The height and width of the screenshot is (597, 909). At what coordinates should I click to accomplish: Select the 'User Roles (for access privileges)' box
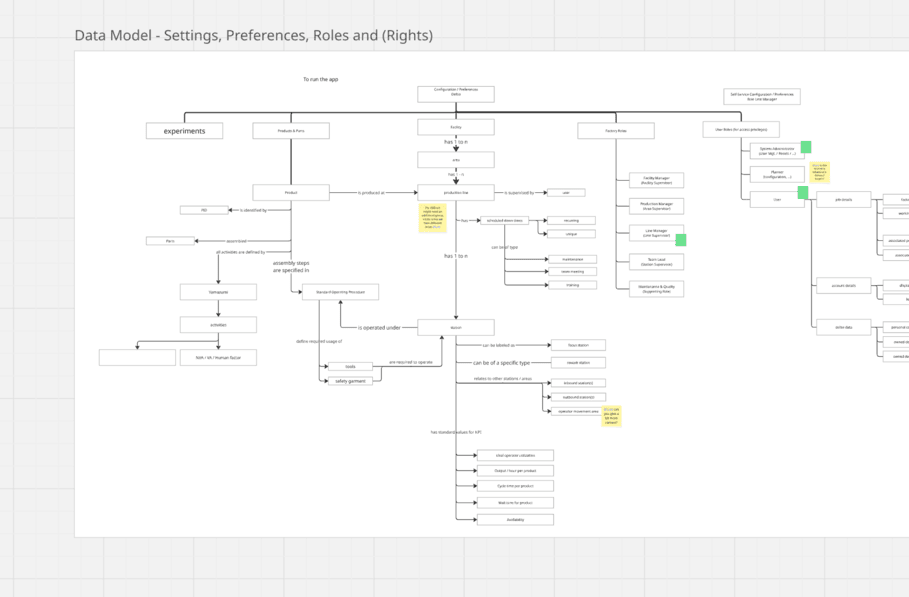point(741,129)
